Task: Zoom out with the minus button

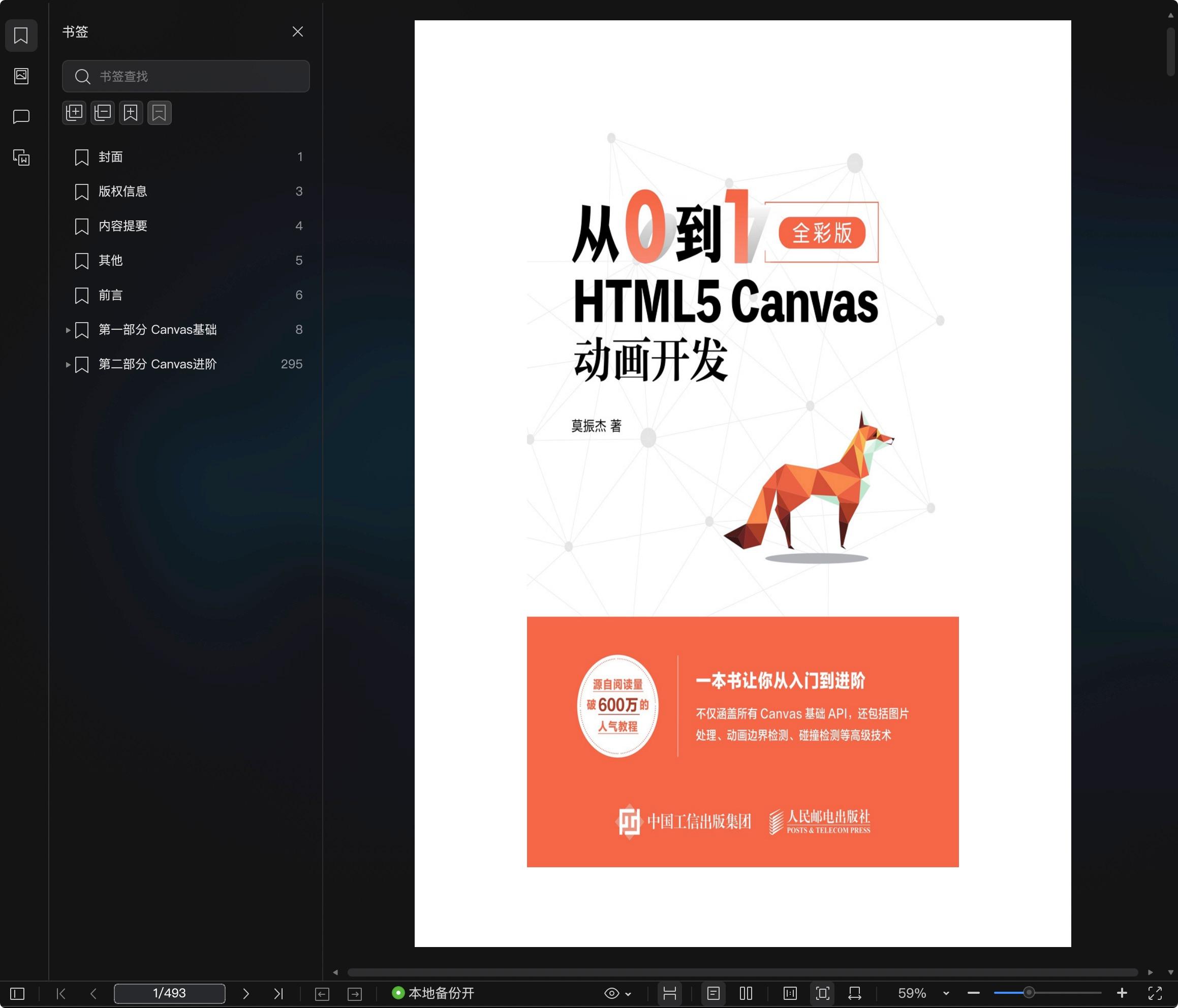Action: [973, 993]
